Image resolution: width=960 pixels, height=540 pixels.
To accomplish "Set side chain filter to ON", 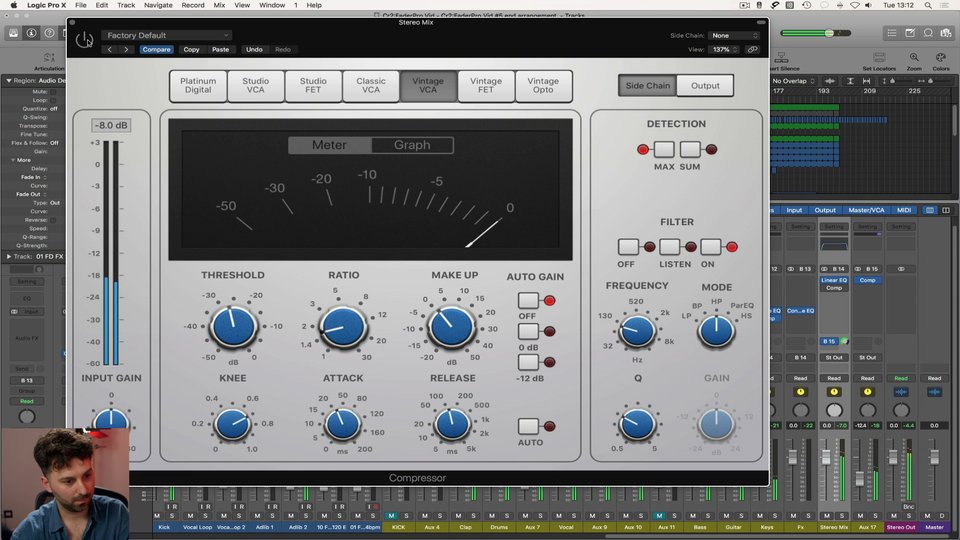I will point(710,247).
